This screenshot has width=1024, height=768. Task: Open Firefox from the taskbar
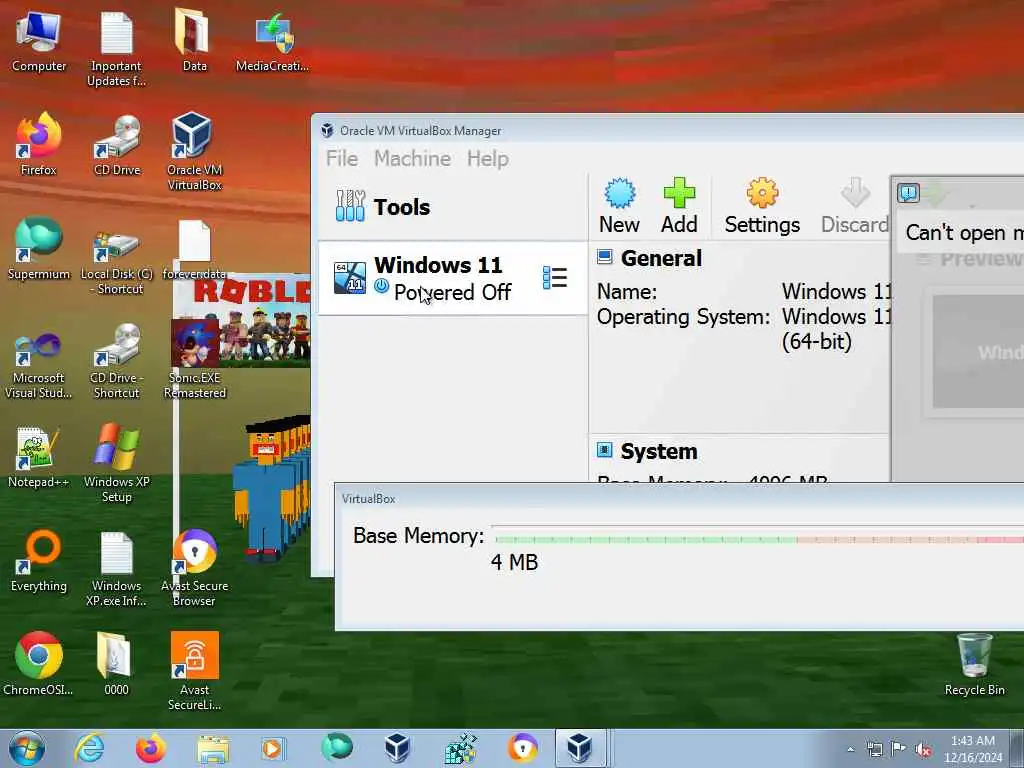[150, 748]
